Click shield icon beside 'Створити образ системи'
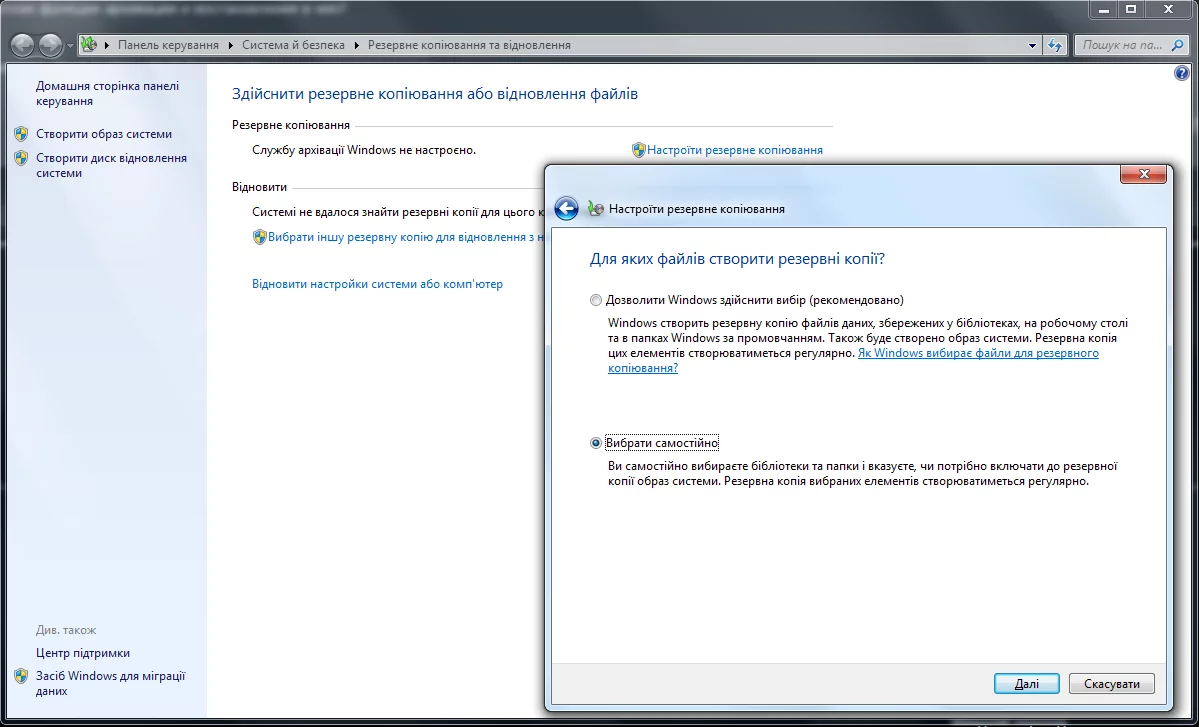Screen dimensions: 1199x727 click(21, 134)
